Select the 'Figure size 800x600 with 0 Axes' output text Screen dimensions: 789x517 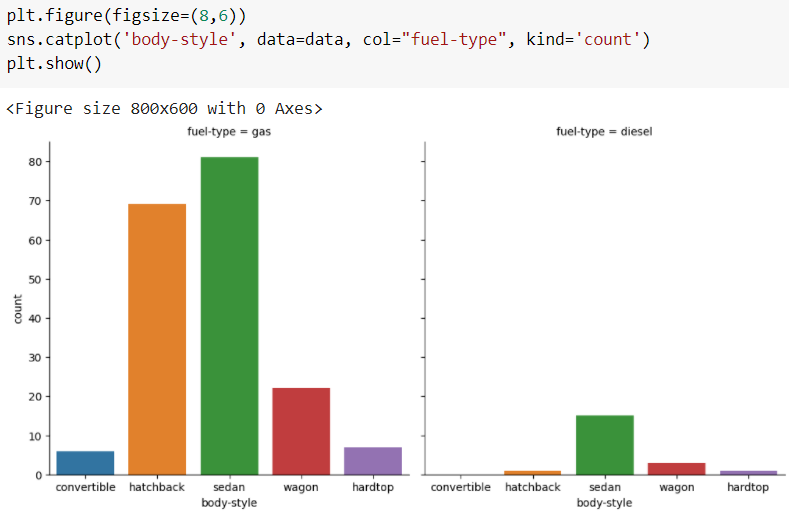click(x=164, y=108)
